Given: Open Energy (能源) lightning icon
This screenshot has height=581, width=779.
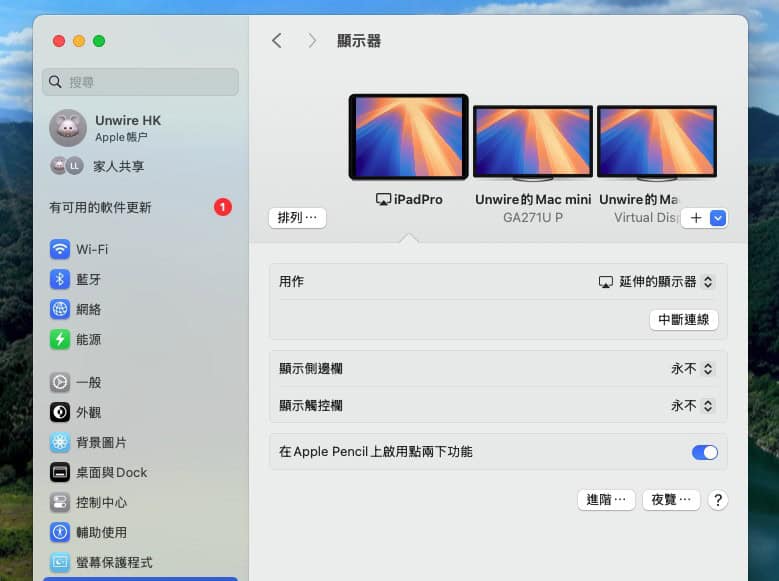Looking at the screenshot, I should click(x=60, y=339).
